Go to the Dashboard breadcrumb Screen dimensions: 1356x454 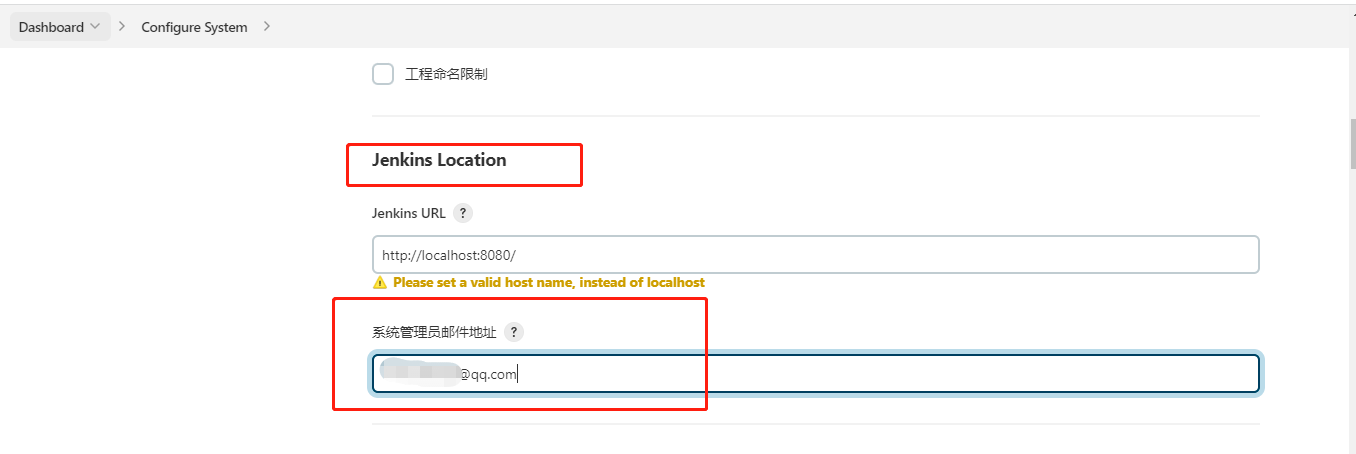pyautogui.click(x=51, y=27)
